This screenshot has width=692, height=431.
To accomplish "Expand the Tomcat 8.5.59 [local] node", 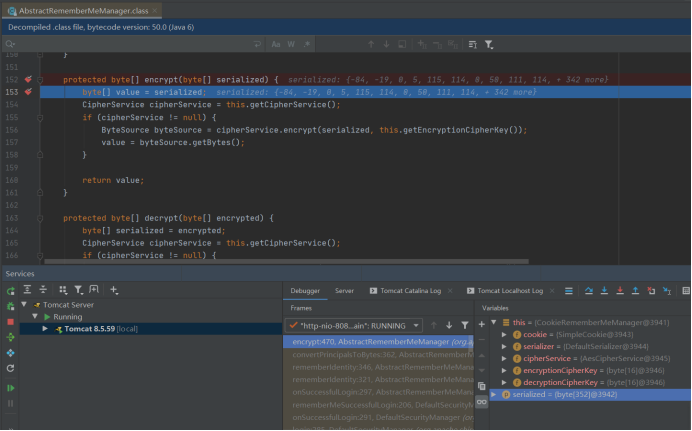I will click(45, 329).
